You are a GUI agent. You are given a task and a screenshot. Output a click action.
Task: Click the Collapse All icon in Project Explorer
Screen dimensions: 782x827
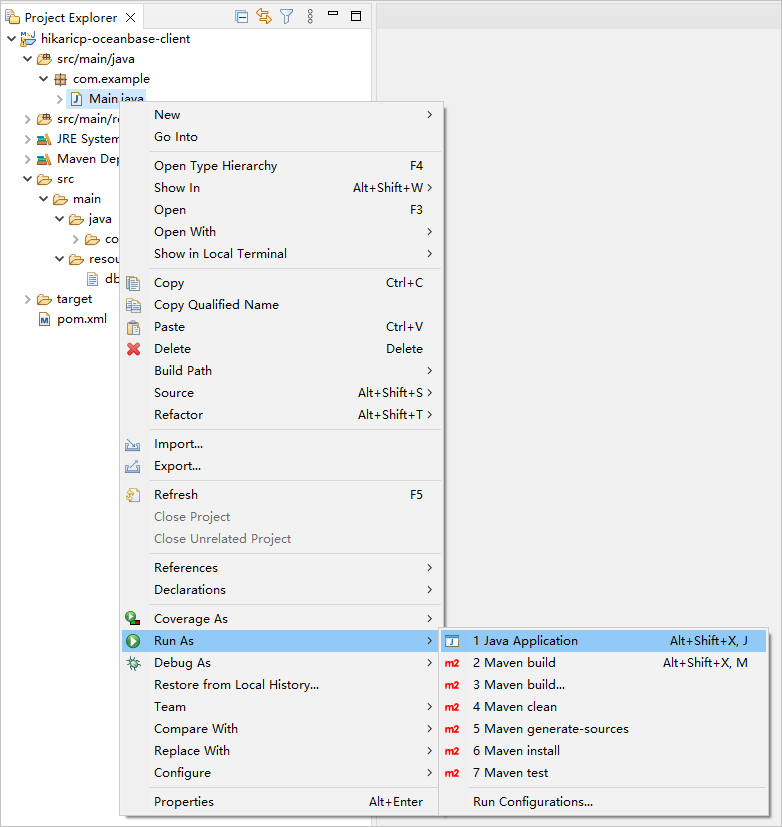241,16
